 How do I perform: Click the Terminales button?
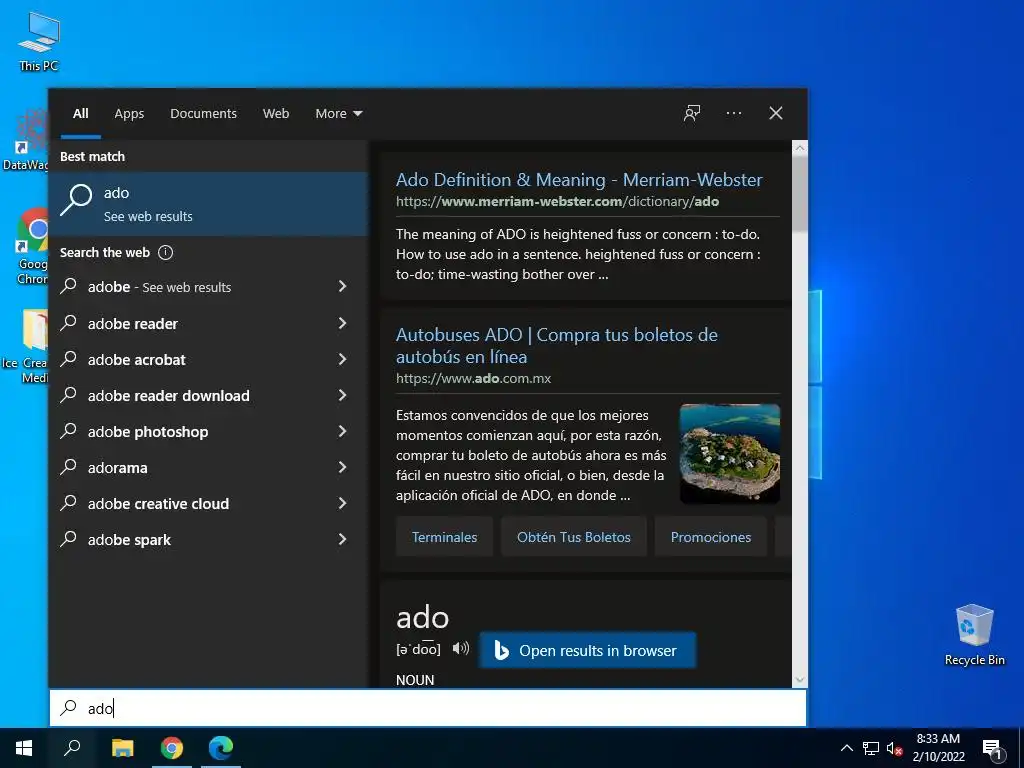click(x=444, y=537)
